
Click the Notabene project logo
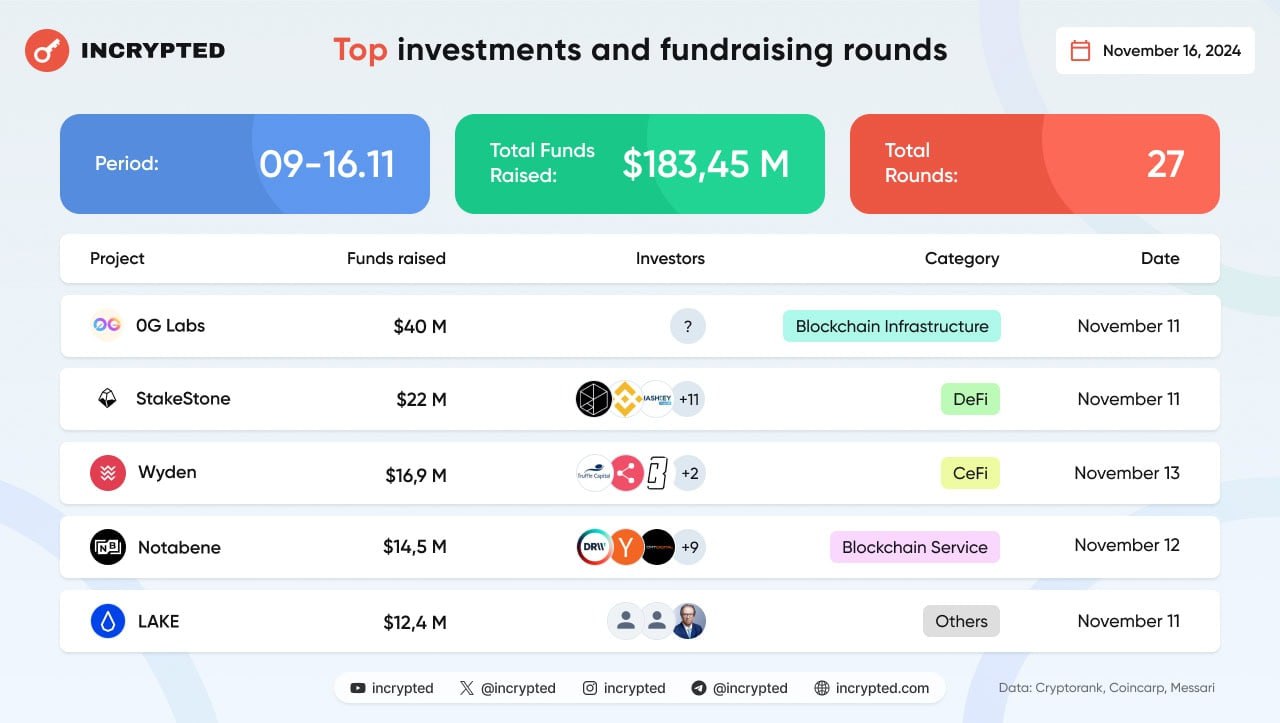point(108,547)
